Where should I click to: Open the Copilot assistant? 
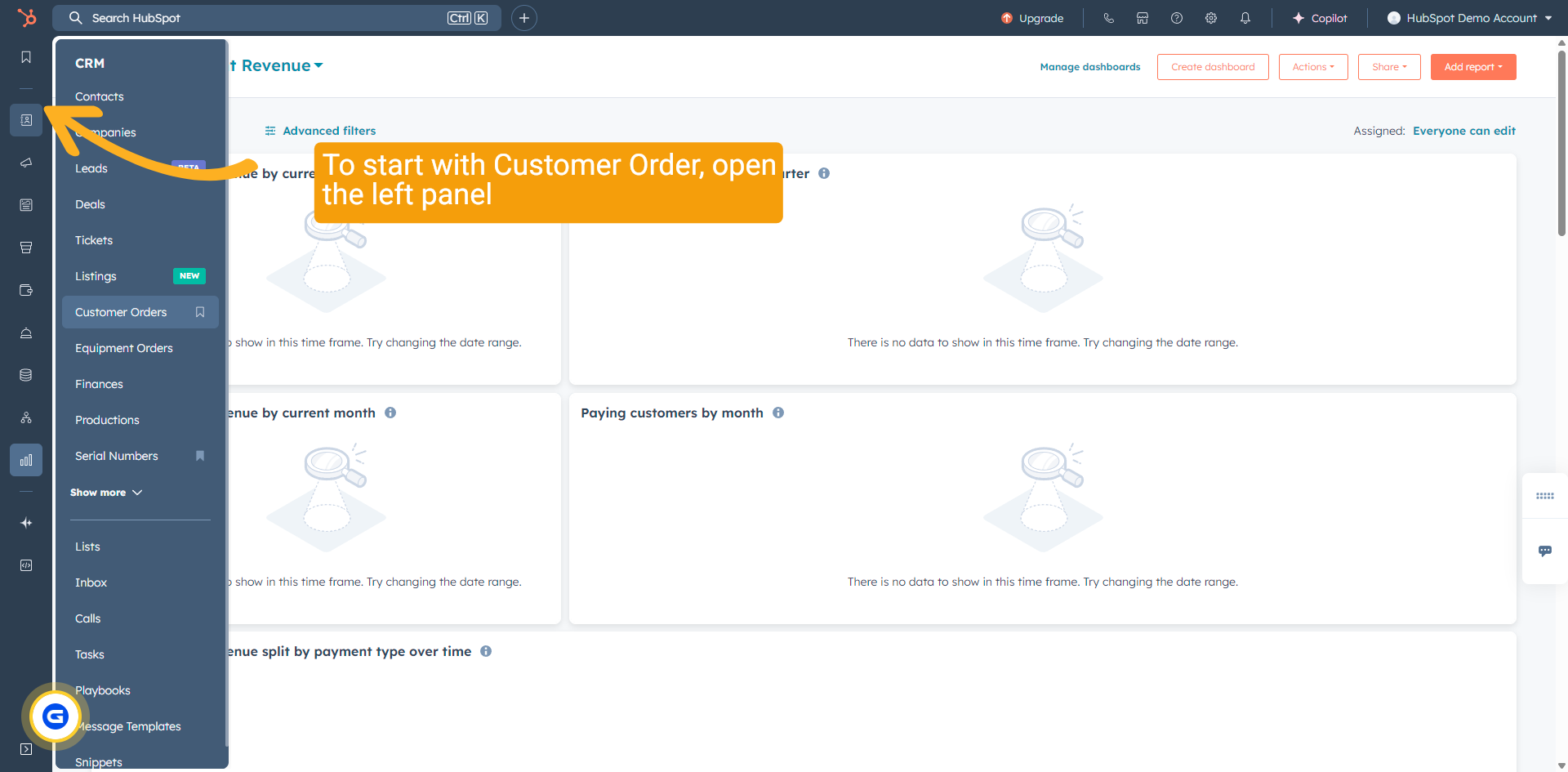[x=1320, y=18]
